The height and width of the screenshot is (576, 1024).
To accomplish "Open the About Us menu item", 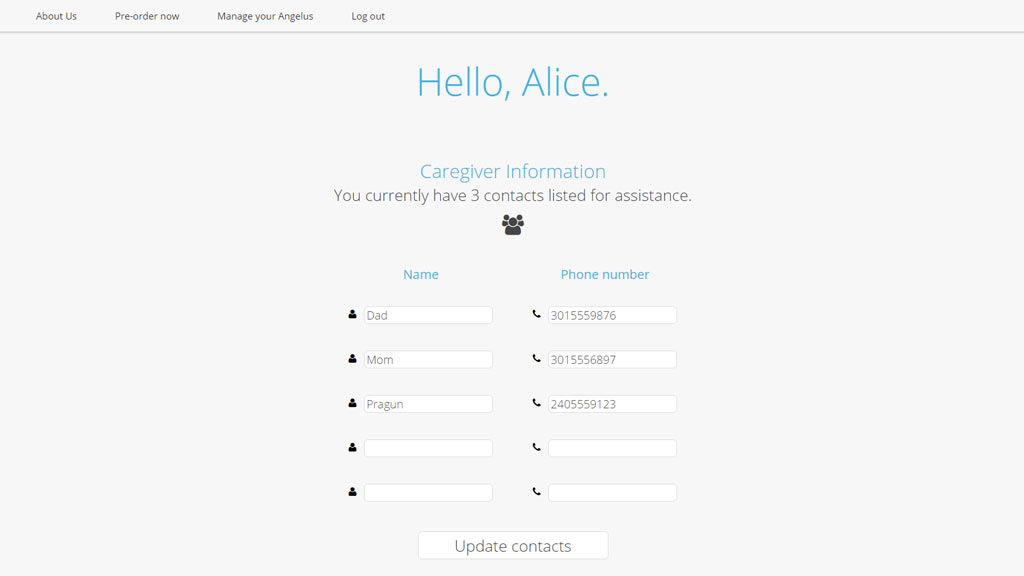I will pos(56,16).
